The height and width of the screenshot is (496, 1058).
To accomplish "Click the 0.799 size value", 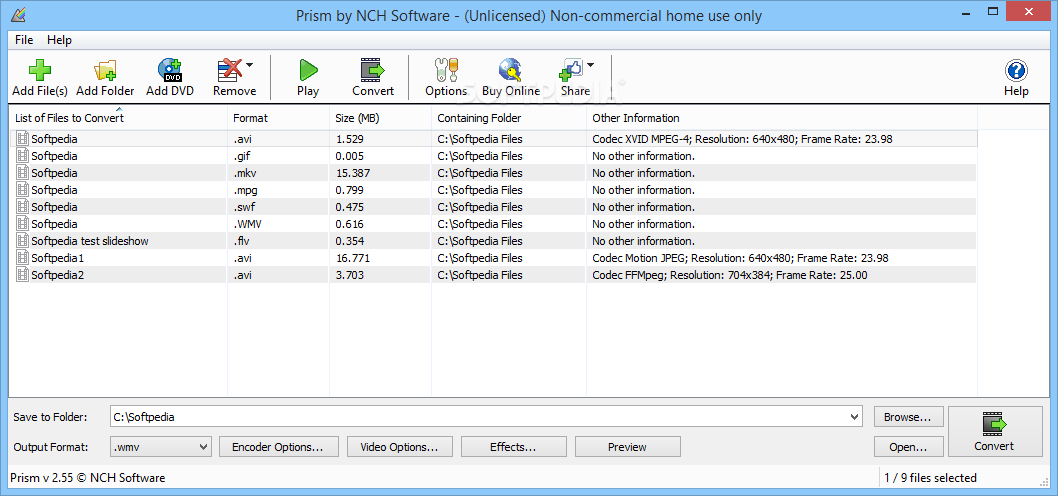I will click(x=350, y=190).
